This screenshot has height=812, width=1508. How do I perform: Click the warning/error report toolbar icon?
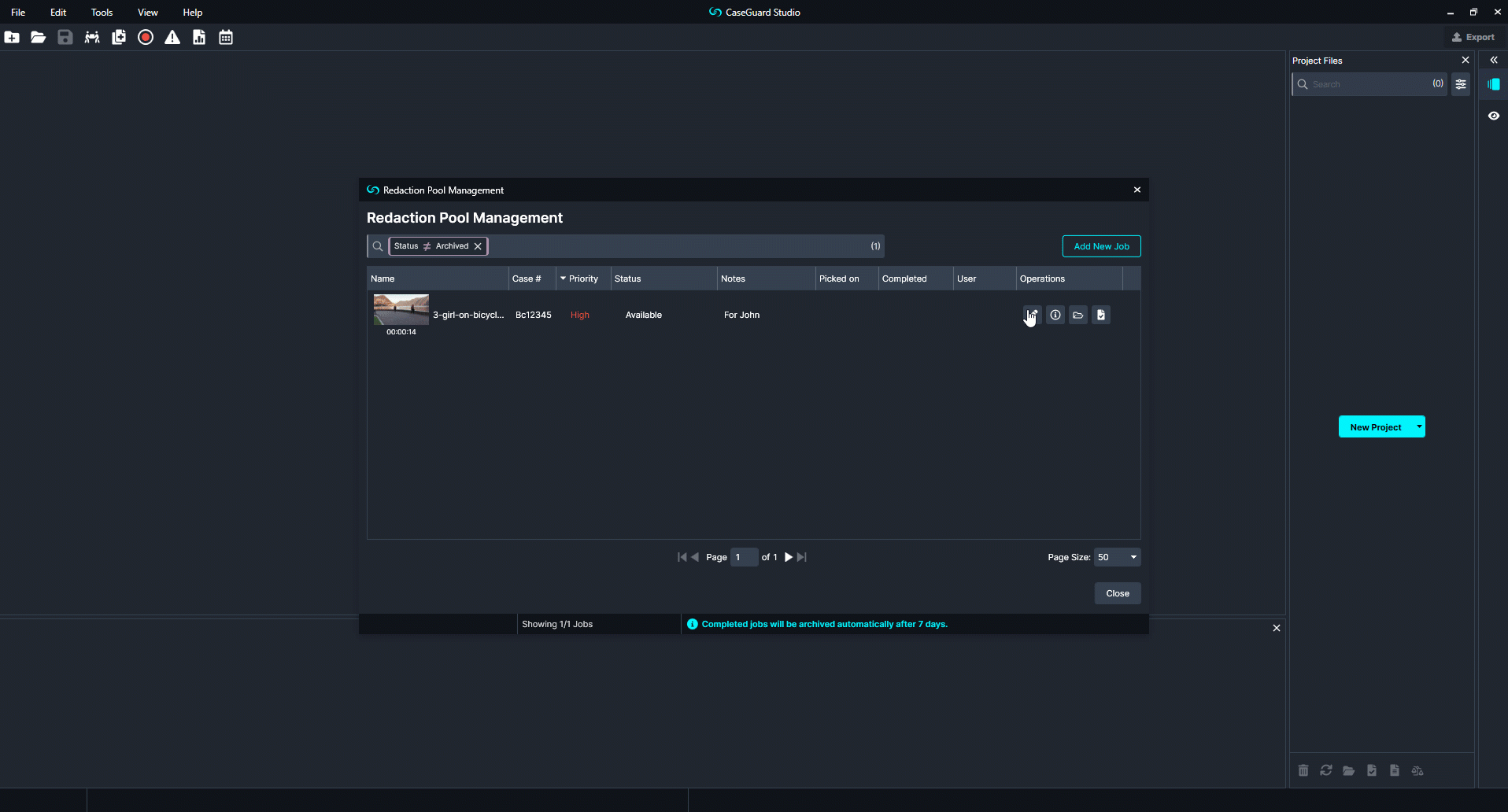point(172,37)
